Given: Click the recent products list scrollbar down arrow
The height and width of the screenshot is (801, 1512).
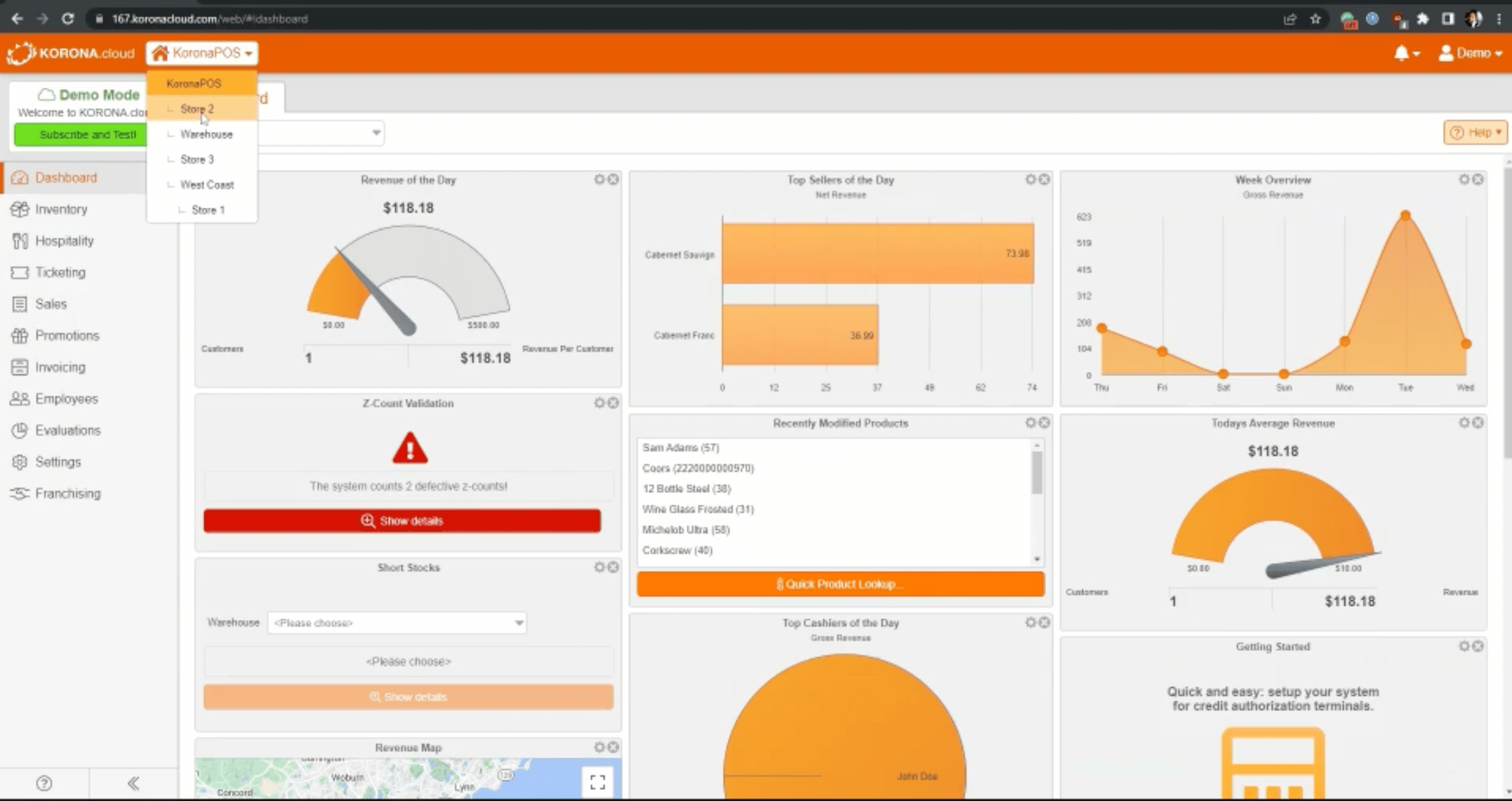Looking at the screenshot, I should [1037, 559].
